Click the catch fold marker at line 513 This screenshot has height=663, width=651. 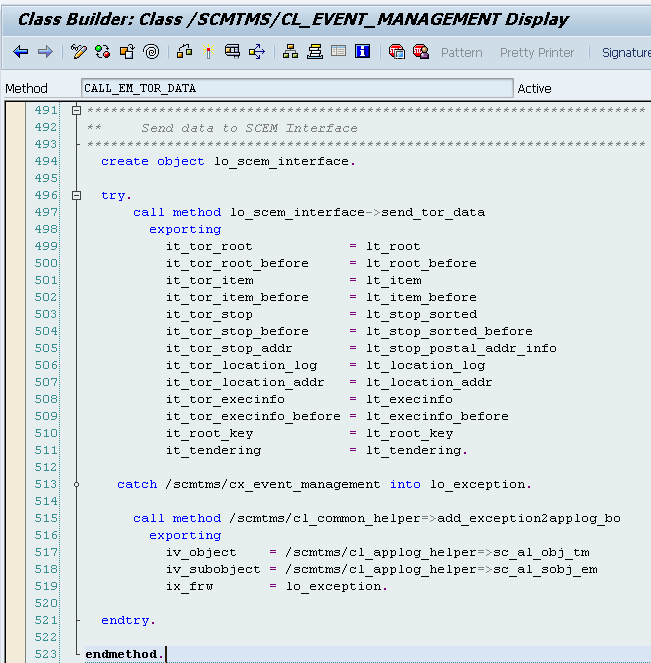[x=77, y=485]
